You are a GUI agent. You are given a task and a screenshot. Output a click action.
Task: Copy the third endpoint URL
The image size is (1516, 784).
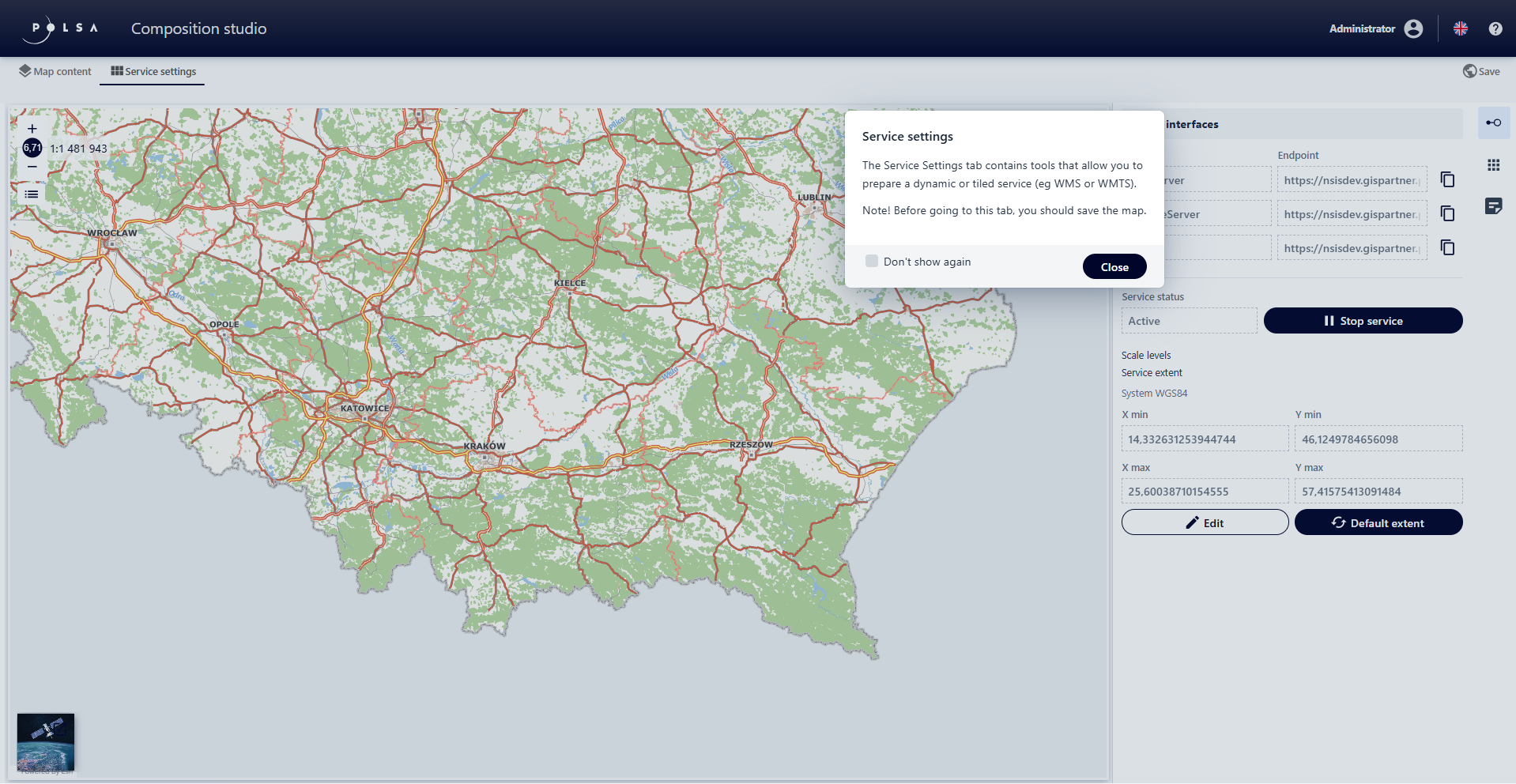[1447, 247]
